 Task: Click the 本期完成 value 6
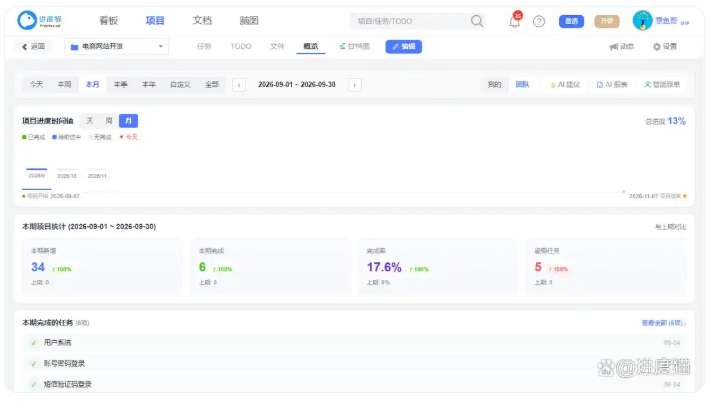pos(202,267)
